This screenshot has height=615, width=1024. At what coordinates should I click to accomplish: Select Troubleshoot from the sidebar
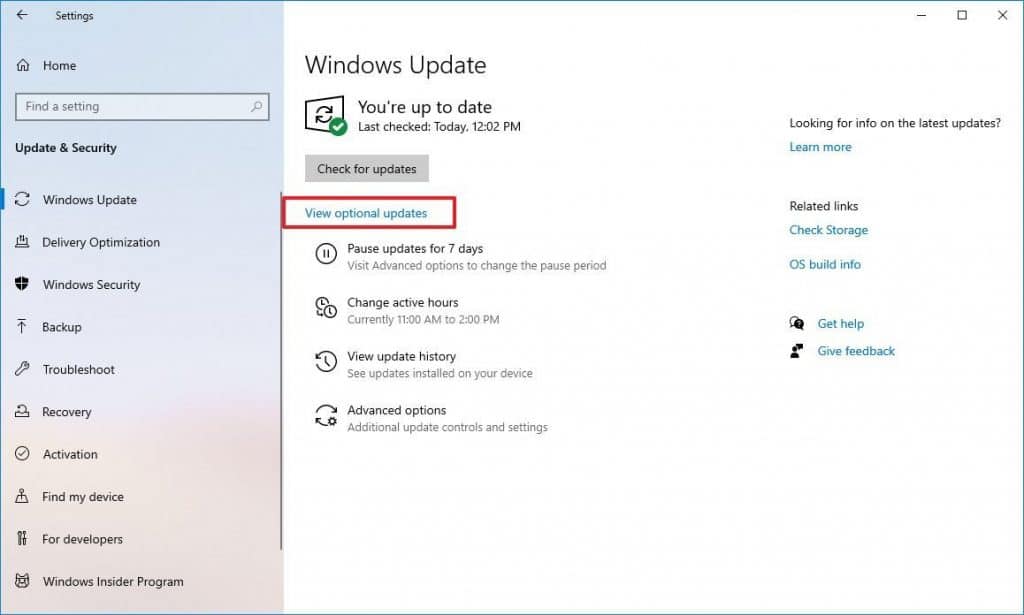point(78,369)
